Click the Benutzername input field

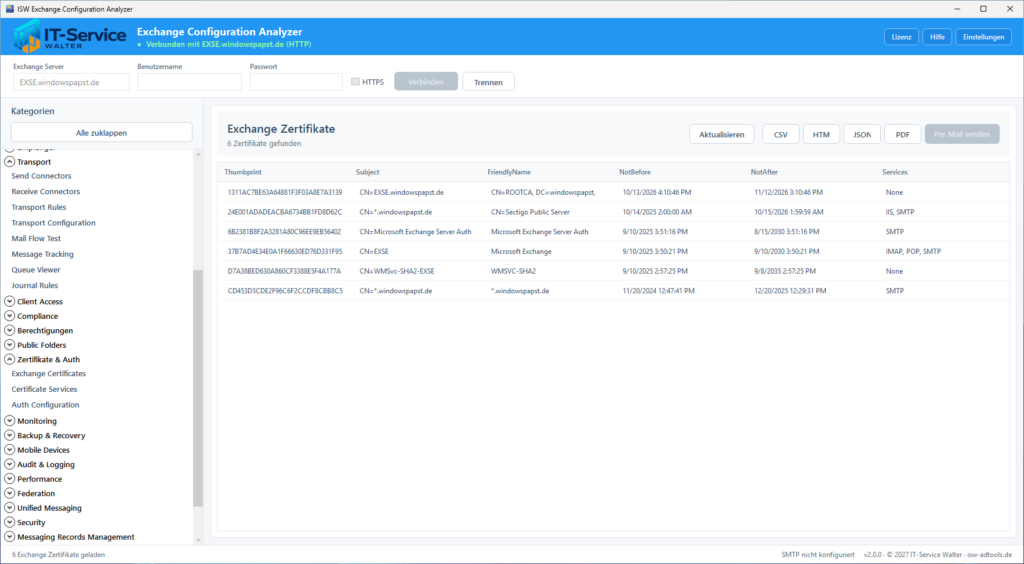[x=189, y=82]
